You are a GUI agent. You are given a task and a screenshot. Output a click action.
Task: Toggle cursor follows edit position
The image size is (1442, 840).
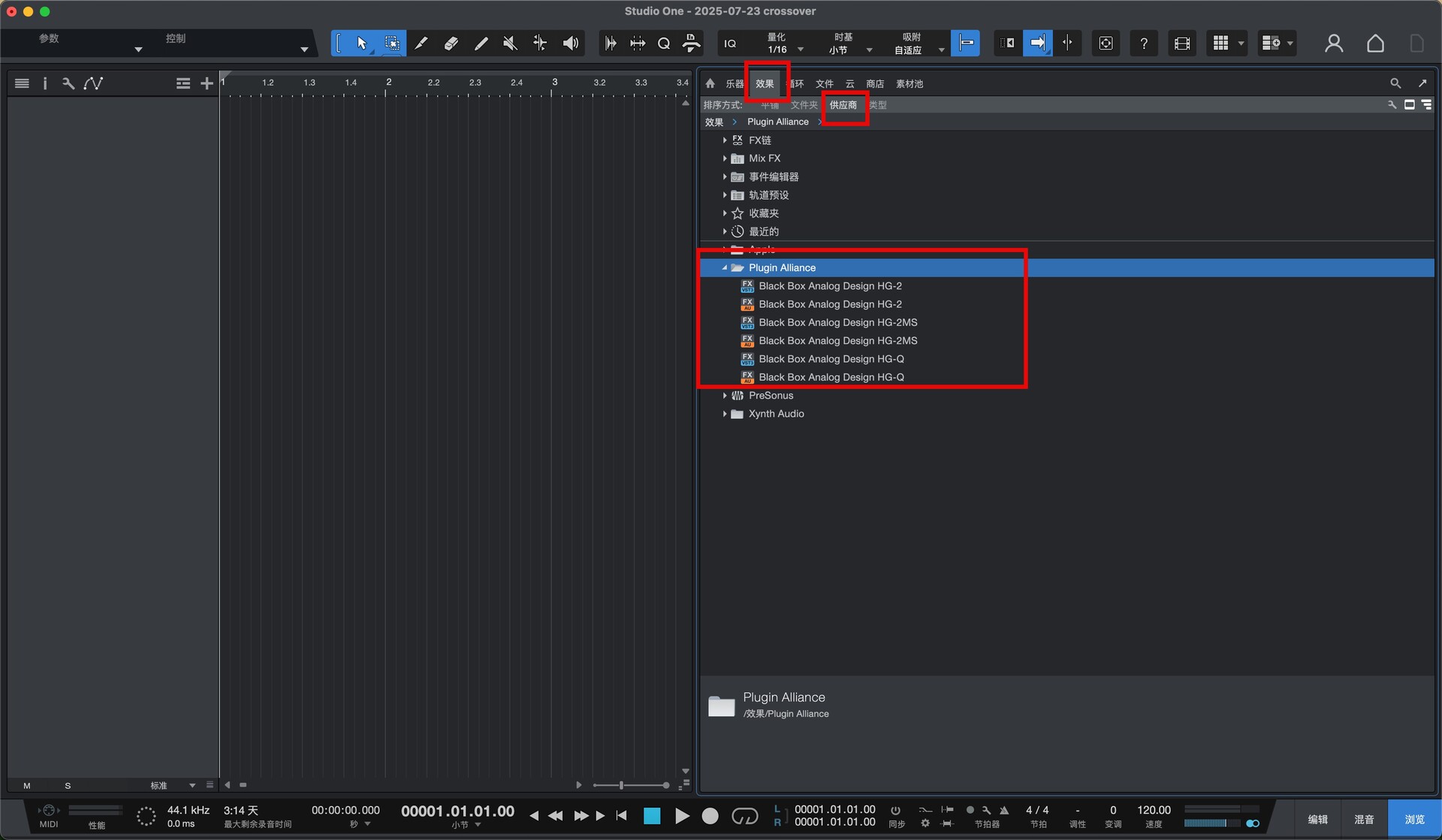(1067, 44)
